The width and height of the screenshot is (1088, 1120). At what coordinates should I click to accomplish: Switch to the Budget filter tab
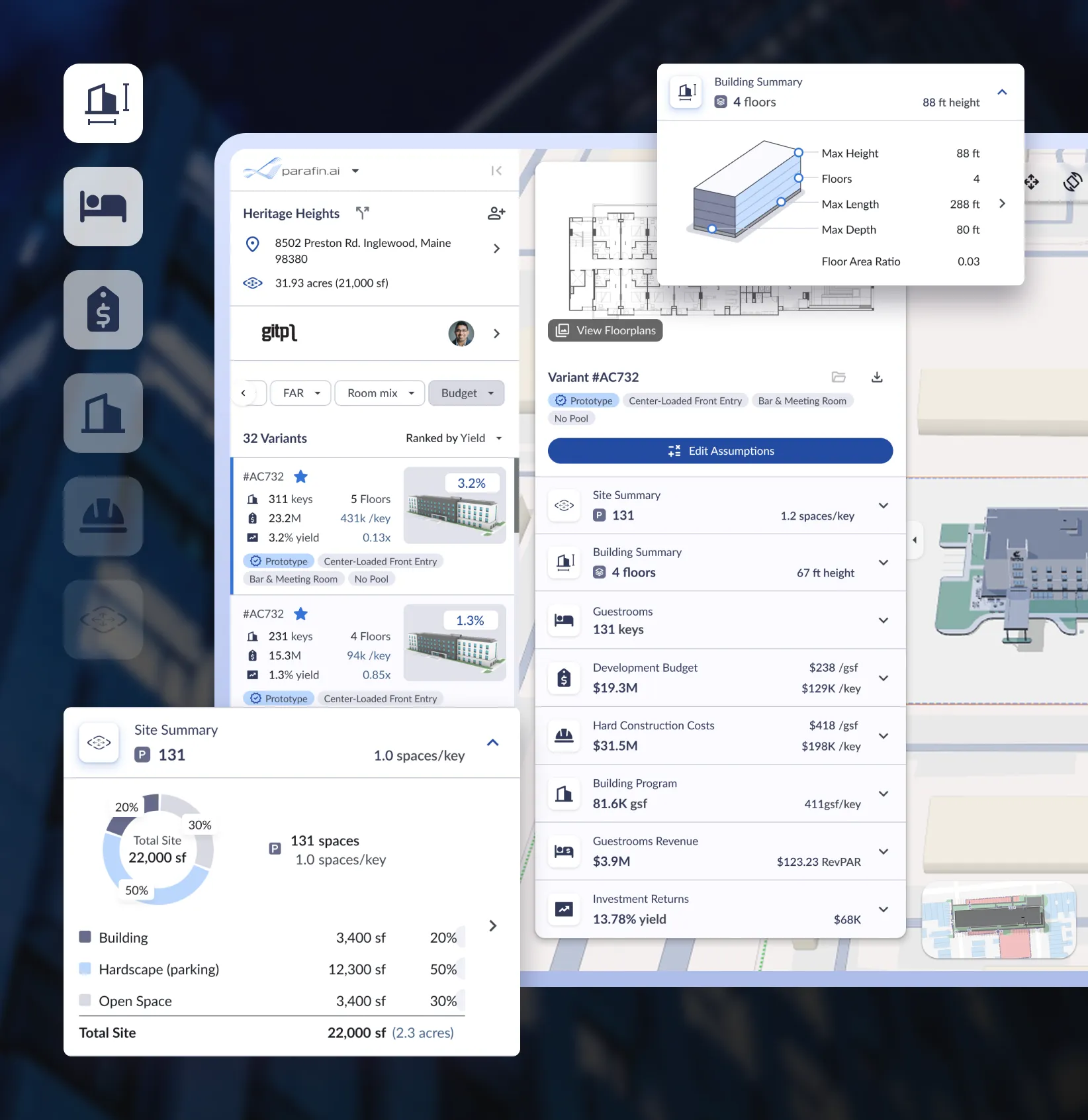pyautogui.click(x=466, y=393)
